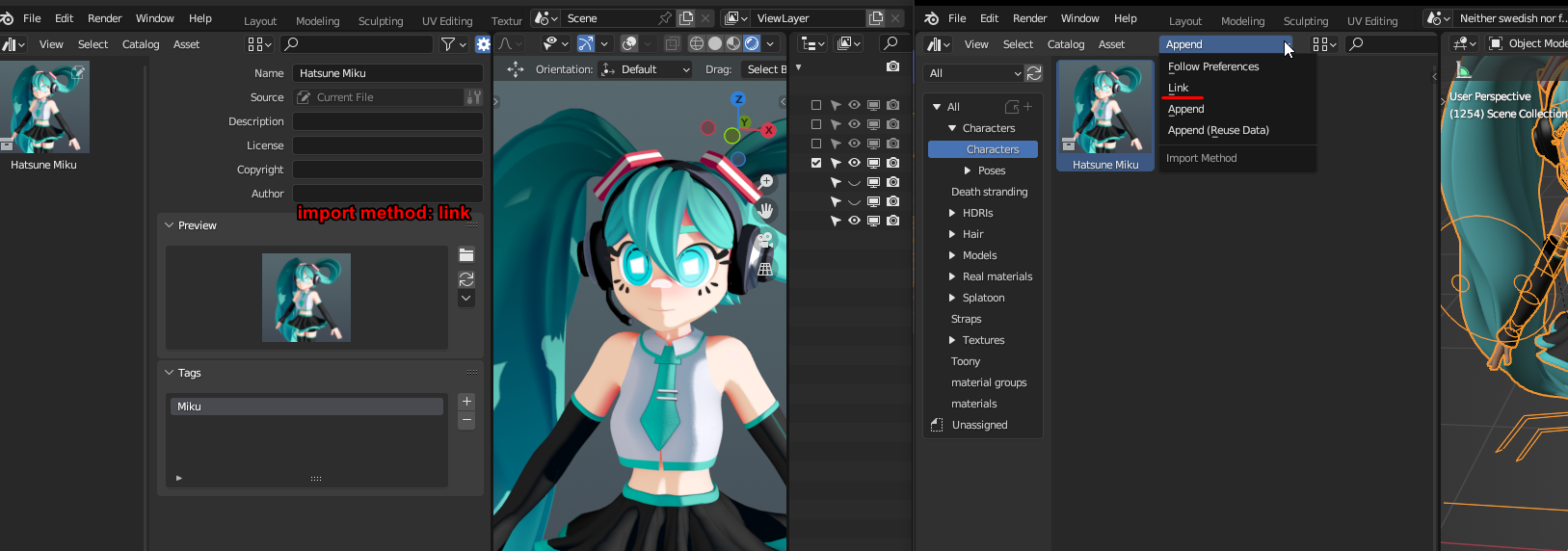Toggle viewport monitor icon on last outliner row
Screen dimensions: 1568x551
[x=873, y=221]
